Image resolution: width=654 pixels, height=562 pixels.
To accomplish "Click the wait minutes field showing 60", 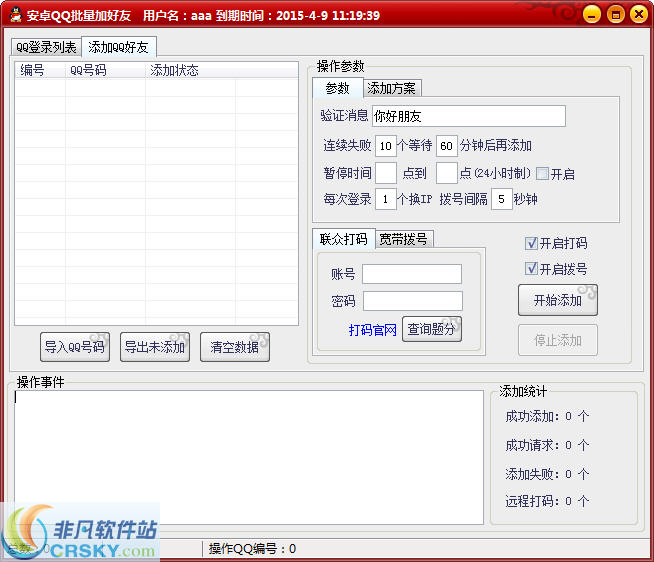I will [447, 146].
